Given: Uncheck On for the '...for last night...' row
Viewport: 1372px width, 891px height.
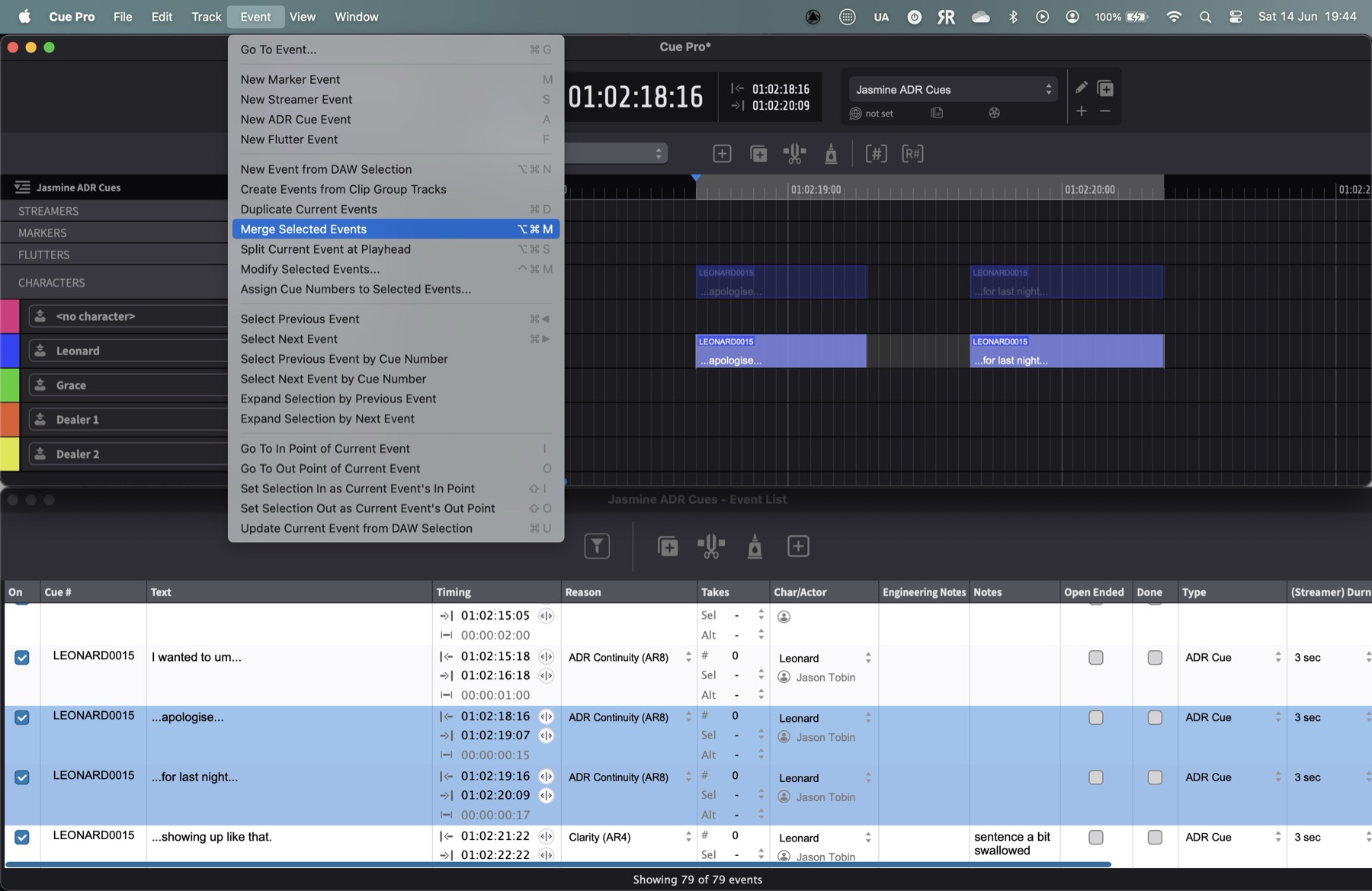Looking at the screenshot, I should click(x=22, y=777).
